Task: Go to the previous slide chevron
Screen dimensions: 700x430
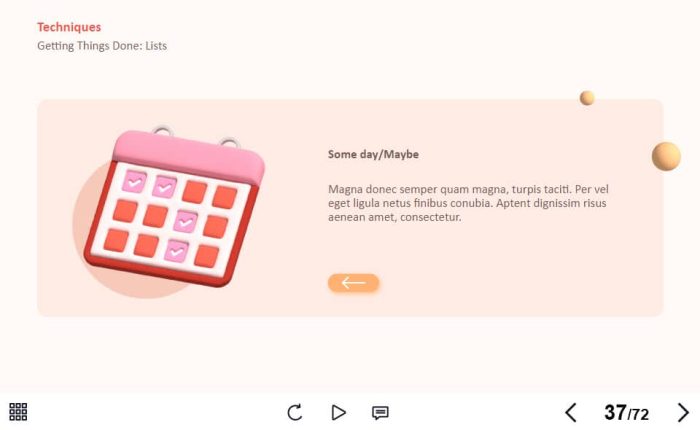Action: click(x=571, y=412)
